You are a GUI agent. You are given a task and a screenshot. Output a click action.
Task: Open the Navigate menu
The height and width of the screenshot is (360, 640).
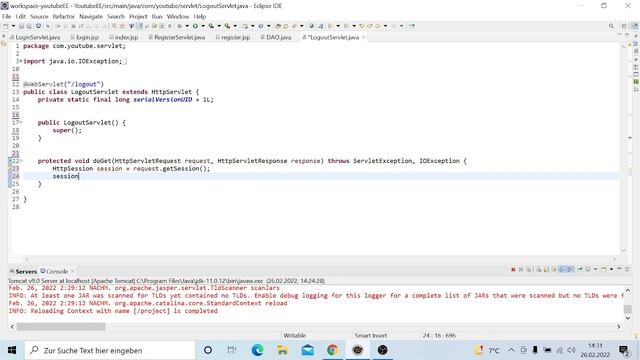(x=91, y=16)
